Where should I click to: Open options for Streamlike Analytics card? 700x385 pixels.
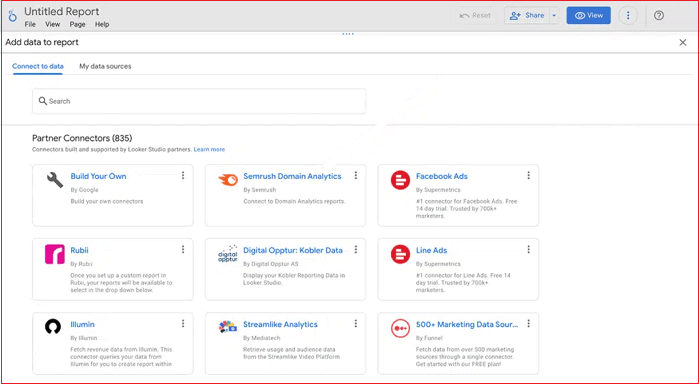pyautogui.click(x=356, y=324)
